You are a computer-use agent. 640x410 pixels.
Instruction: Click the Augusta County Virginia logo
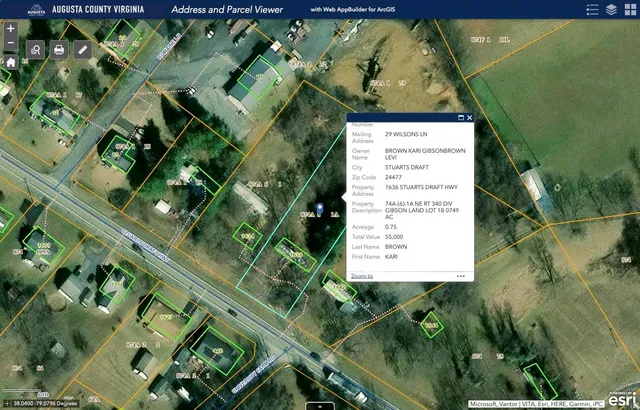tap(36, 10)
